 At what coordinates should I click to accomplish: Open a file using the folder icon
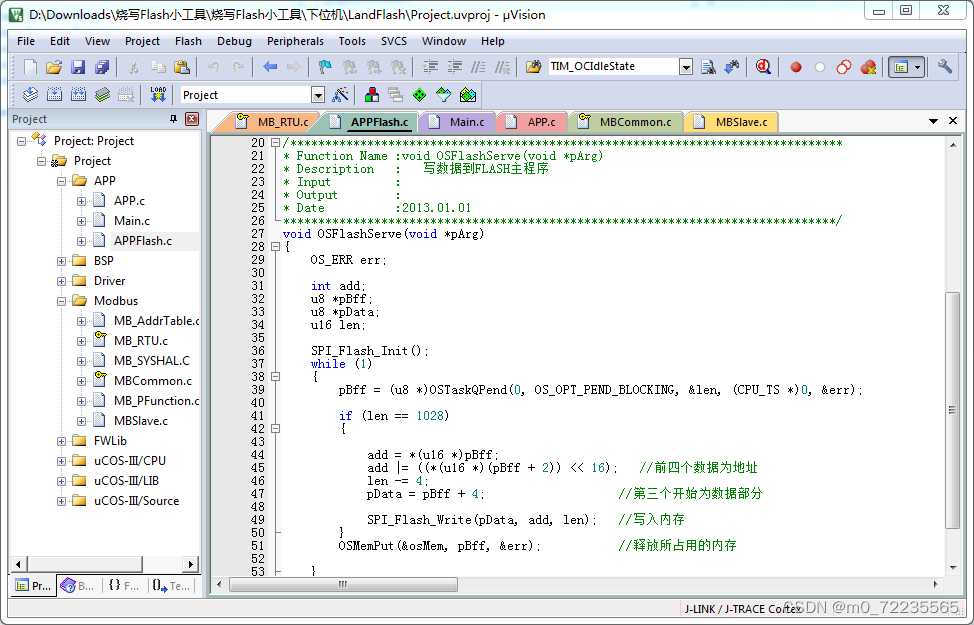[54, 66]
